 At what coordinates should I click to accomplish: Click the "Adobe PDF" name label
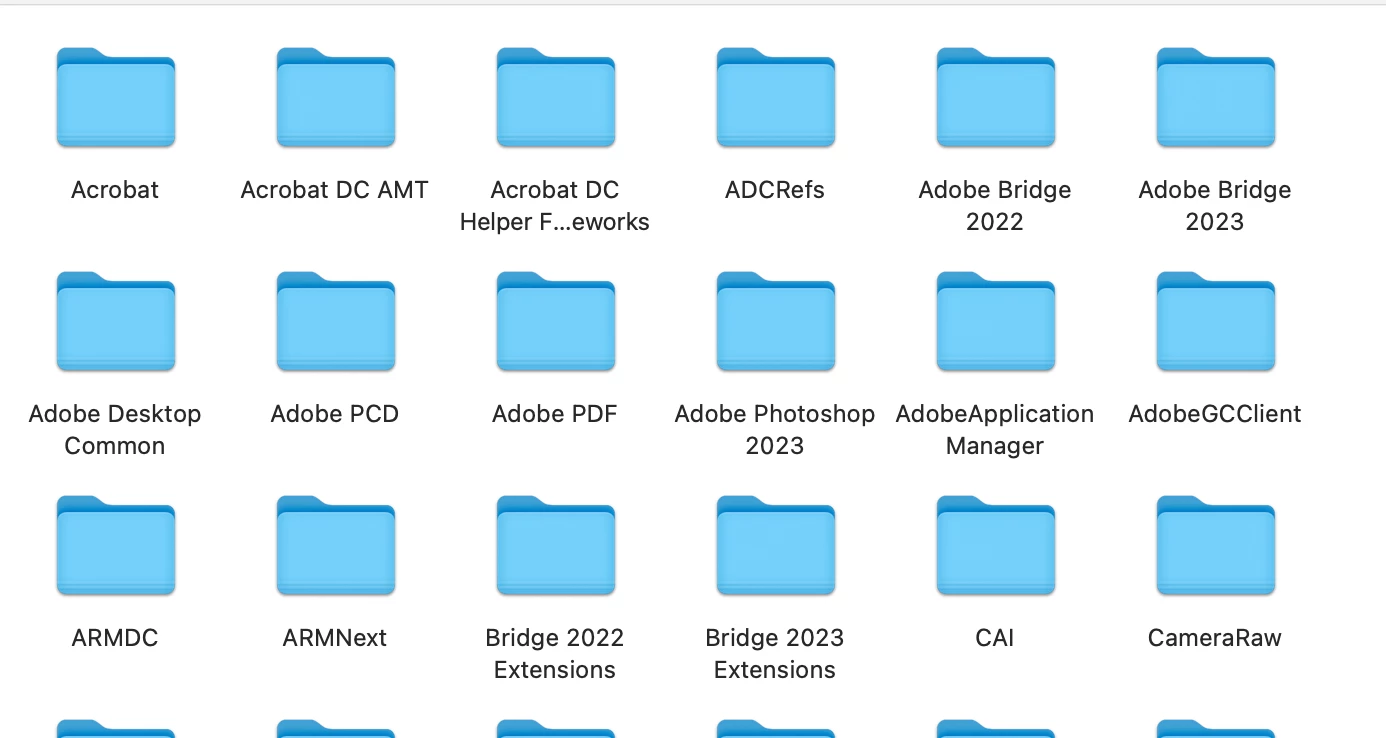coord(555,414)
